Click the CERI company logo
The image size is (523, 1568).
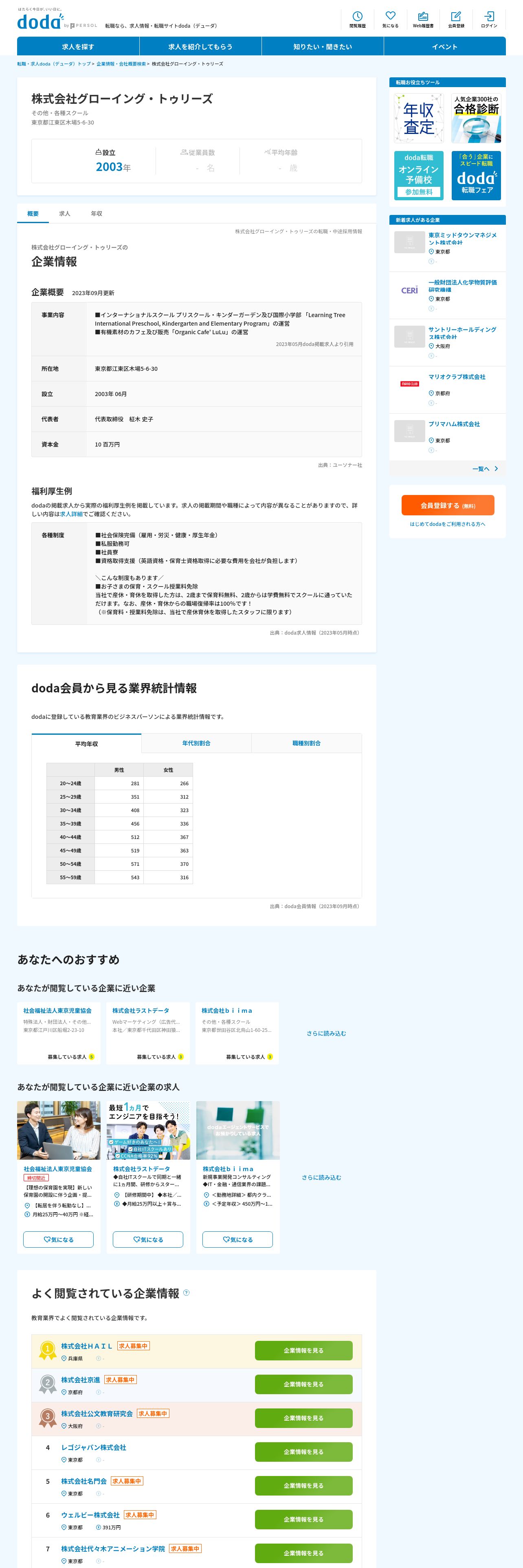(x=410, y=290)
